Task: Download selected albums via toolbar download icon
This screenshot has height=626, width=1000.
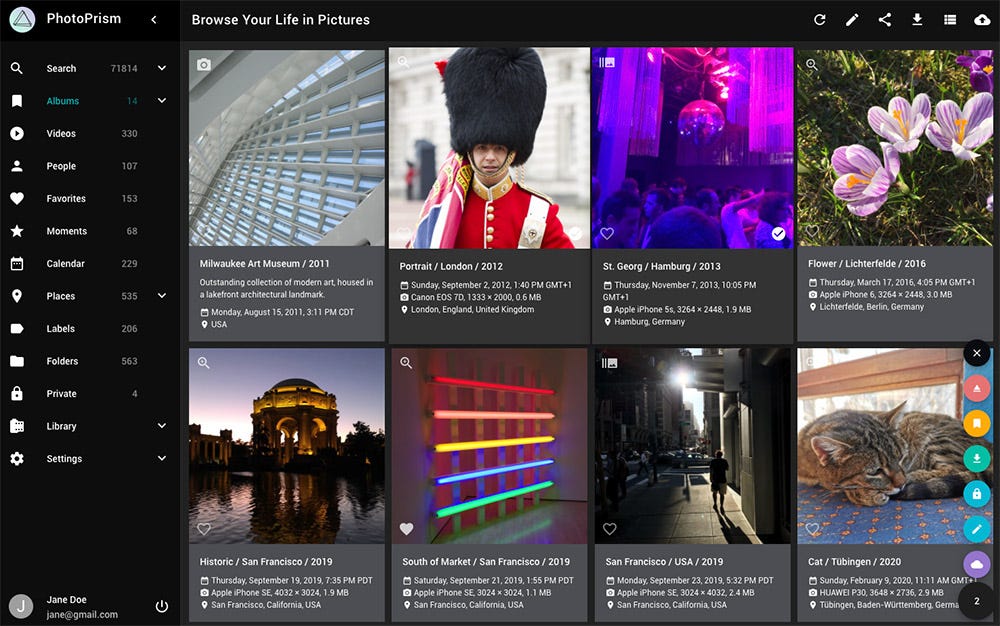Action: point(917,19)
